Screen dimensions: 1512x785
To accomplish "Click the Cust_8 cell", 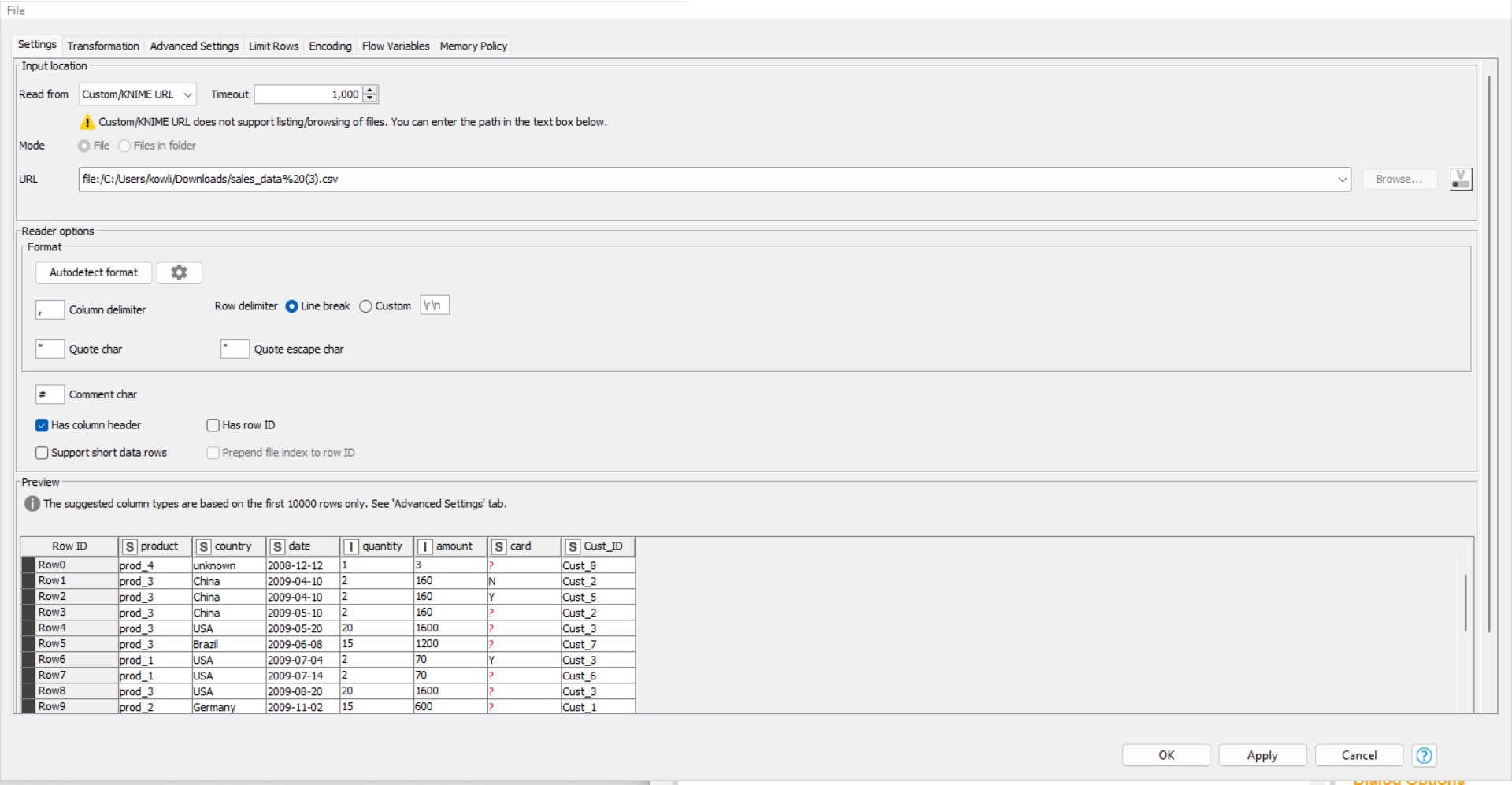I will point(598,565).
